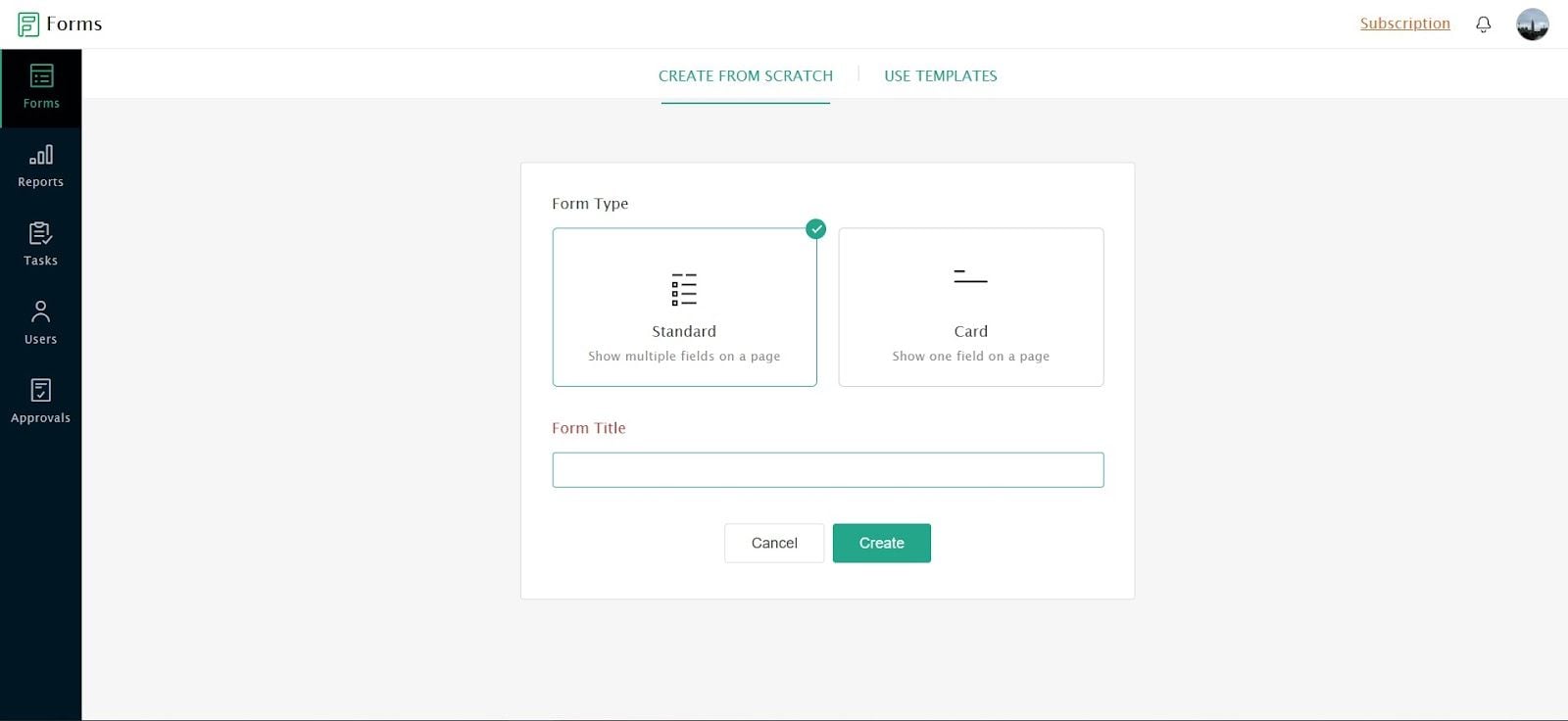1568x721 pixels.
Task: Click the Card form type icon
Action: (x=970, y=276)
